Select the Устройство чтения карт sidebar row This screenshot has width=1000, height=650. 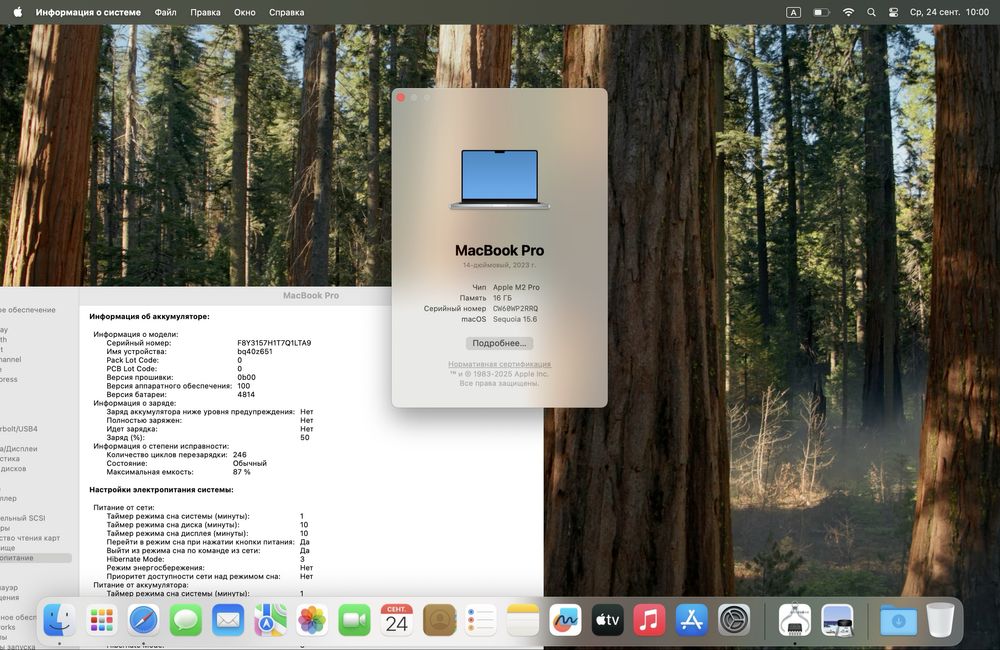36,538
